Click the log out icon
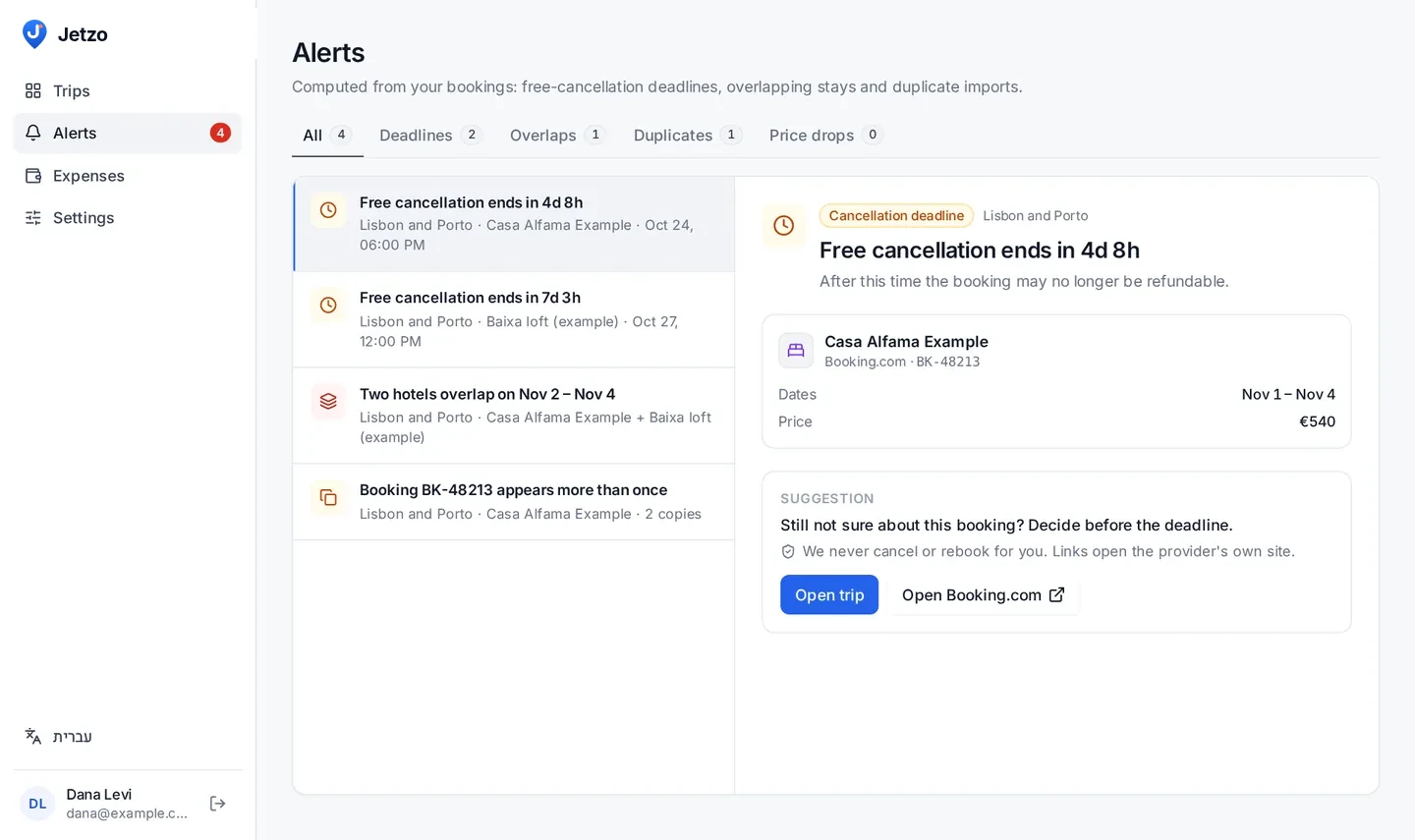1415x840 pixels. pos(218,804)
